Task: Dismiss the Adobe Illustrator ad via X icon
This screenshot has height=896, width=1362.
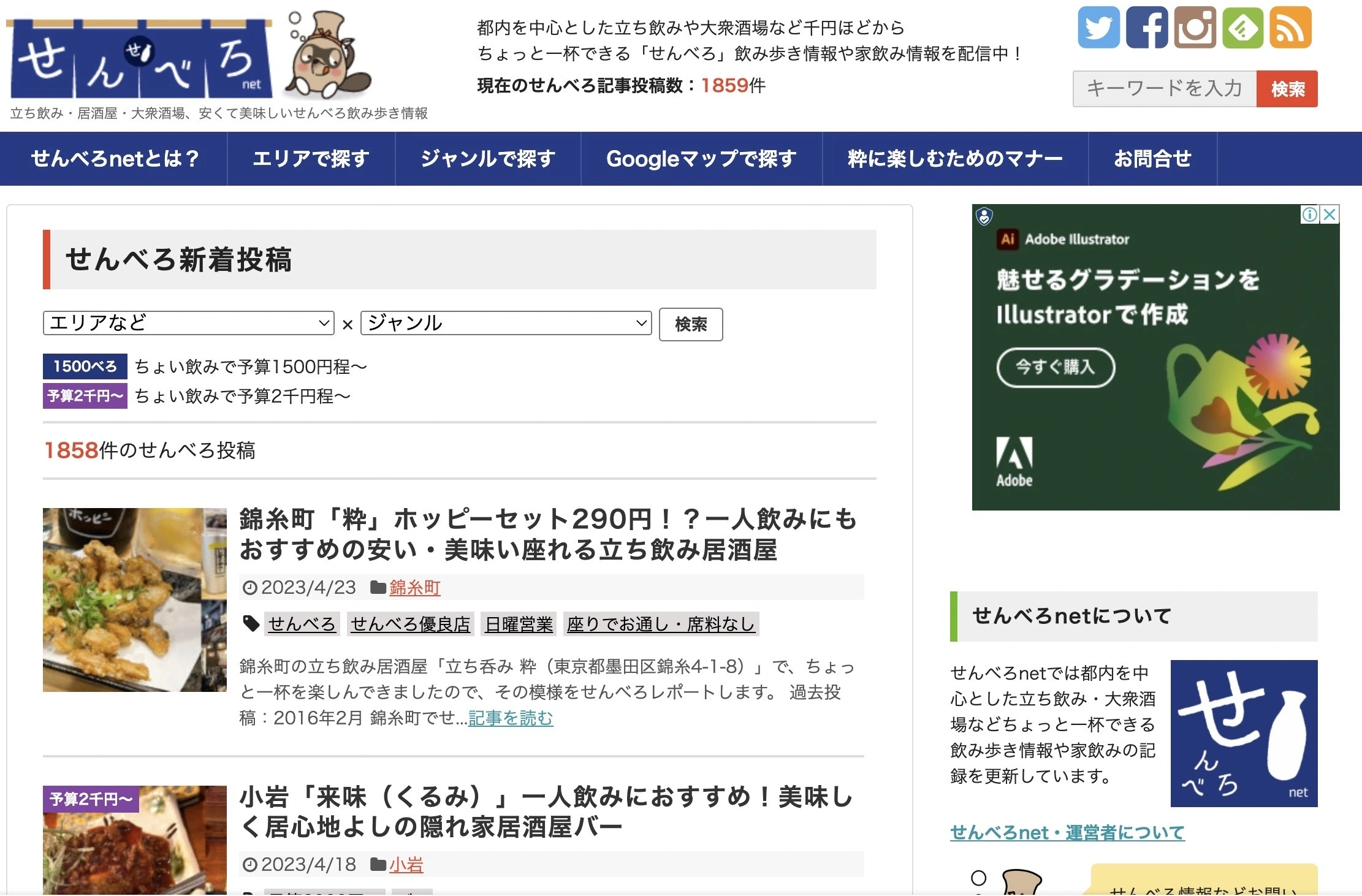Action: click(x=1329, y=215)
